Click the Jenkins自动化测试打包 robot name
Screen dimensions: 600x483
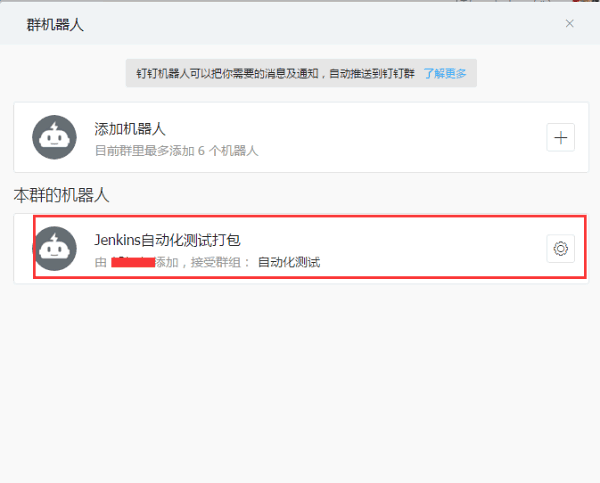(167, 240)
